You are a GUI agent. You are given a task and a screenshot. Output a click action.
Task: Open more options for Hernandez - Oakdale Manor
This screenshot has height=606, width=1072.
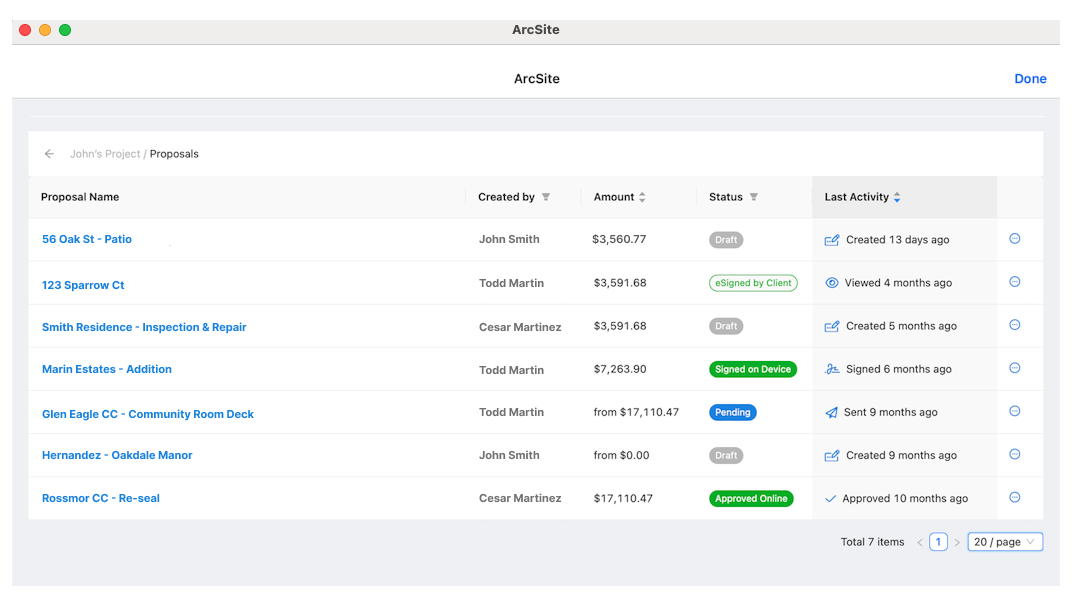1015,454
